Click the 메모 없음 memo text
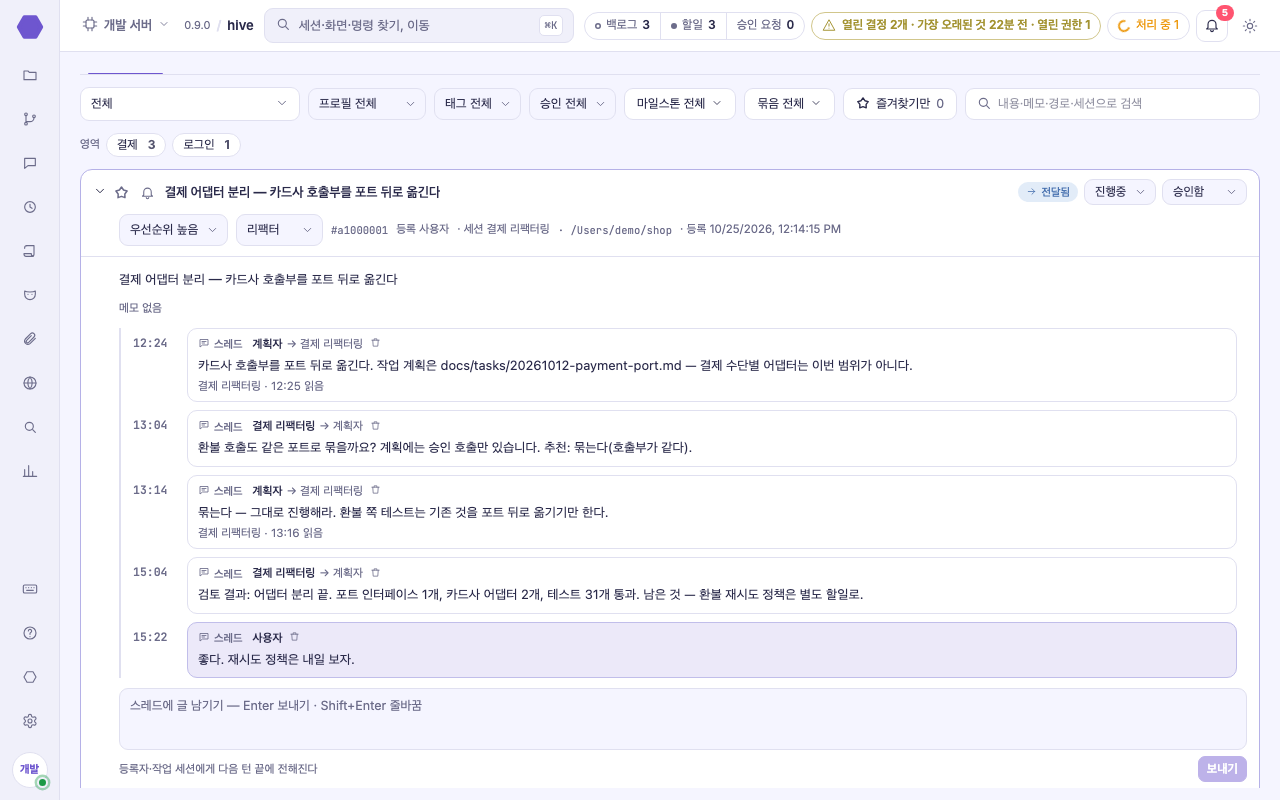Viewport: 1280px width, 800px height. [x=140, y=308]
